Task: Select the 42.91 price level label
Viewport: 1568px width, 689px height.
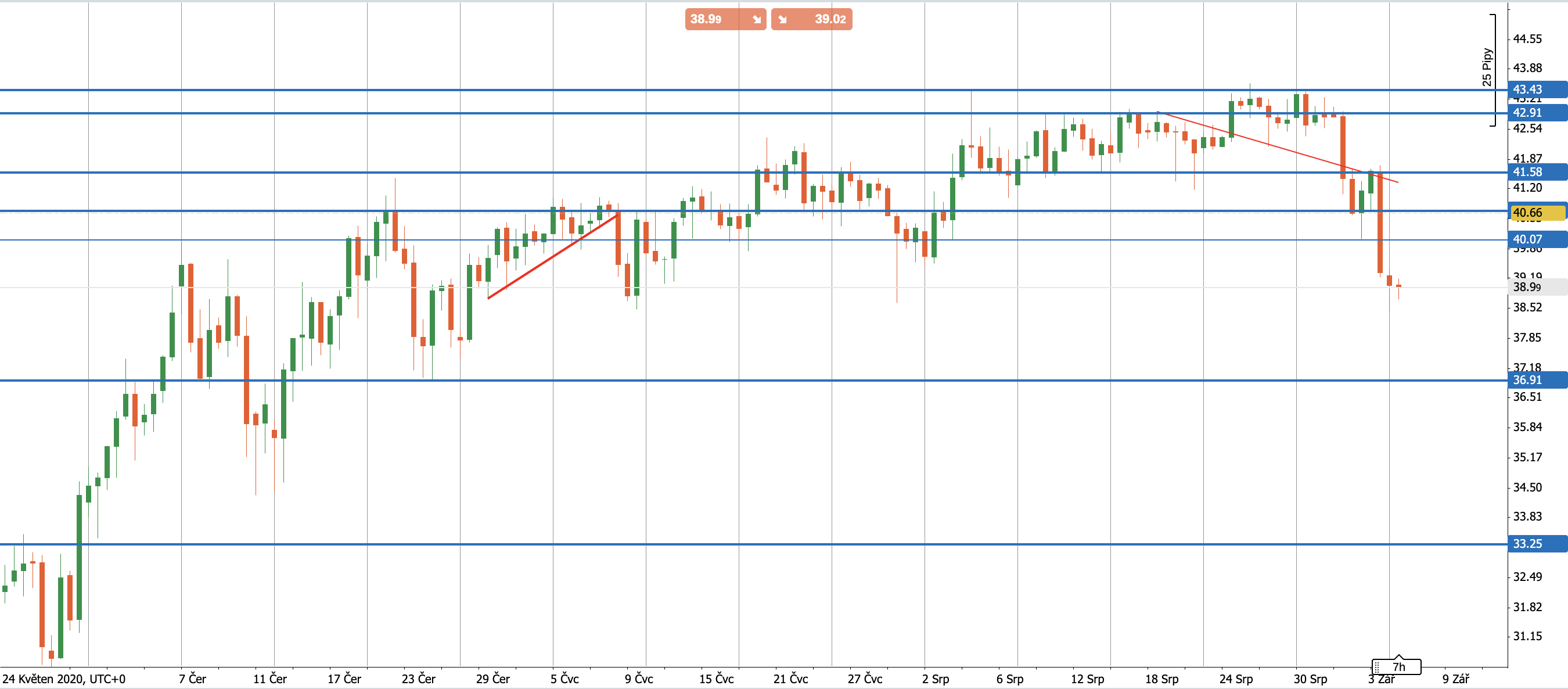Action: [x=1537, y=113]
